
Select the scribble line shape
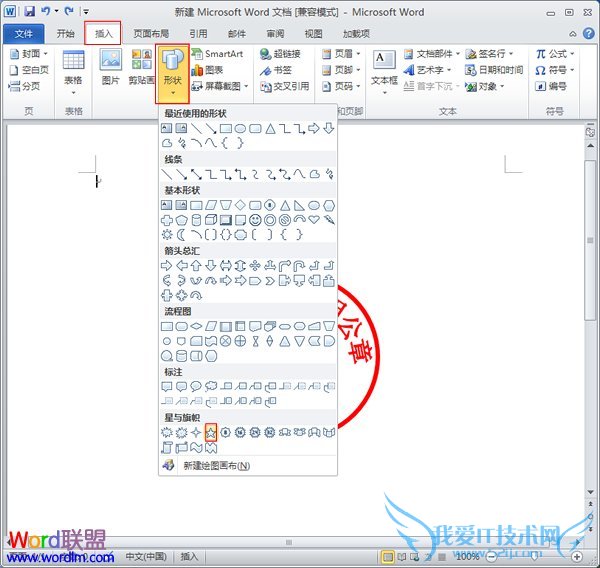tap(329, 175)
